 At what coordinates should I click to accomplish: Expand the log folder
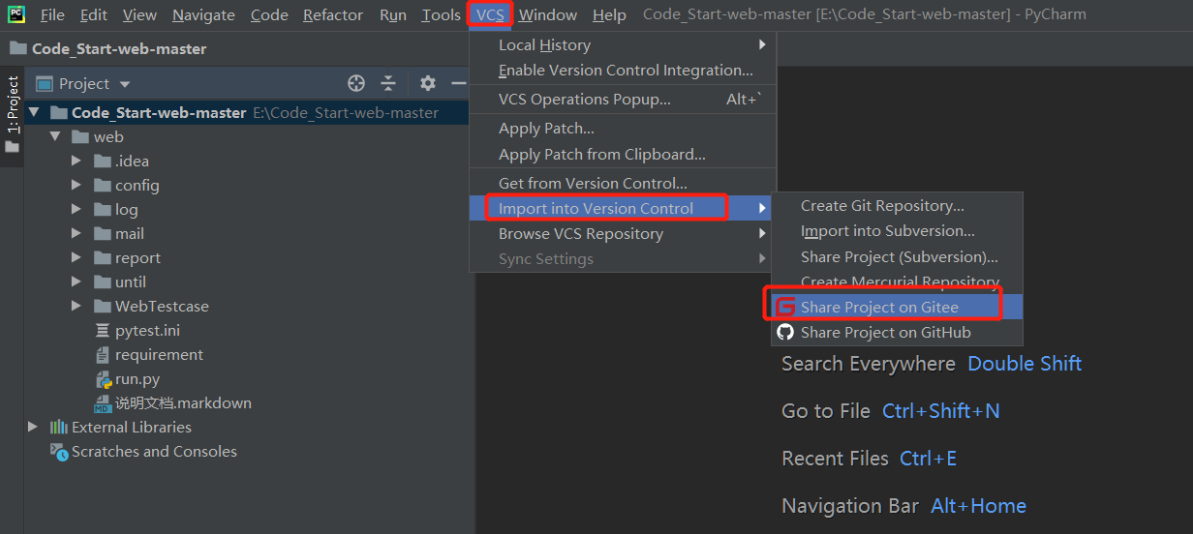click(x=76, y=209)
